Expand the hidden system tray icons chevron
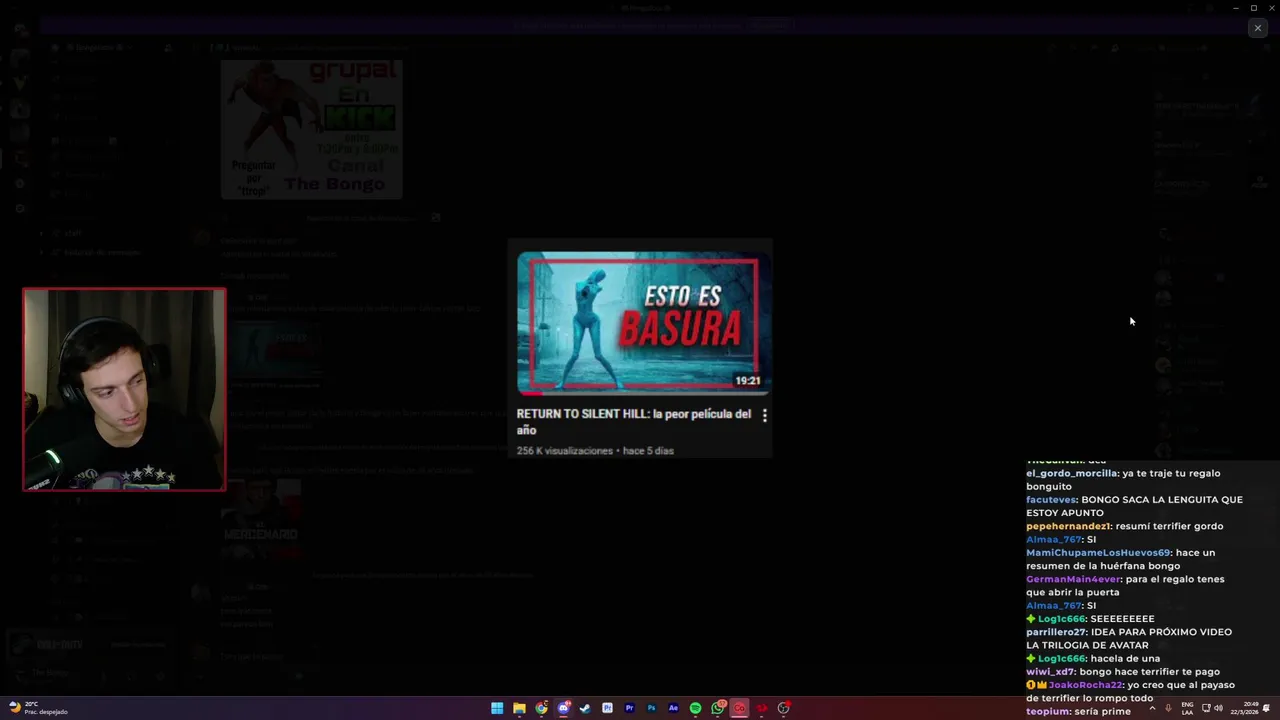Viewport: 1280px width, 720px height. coord(1152,708)
